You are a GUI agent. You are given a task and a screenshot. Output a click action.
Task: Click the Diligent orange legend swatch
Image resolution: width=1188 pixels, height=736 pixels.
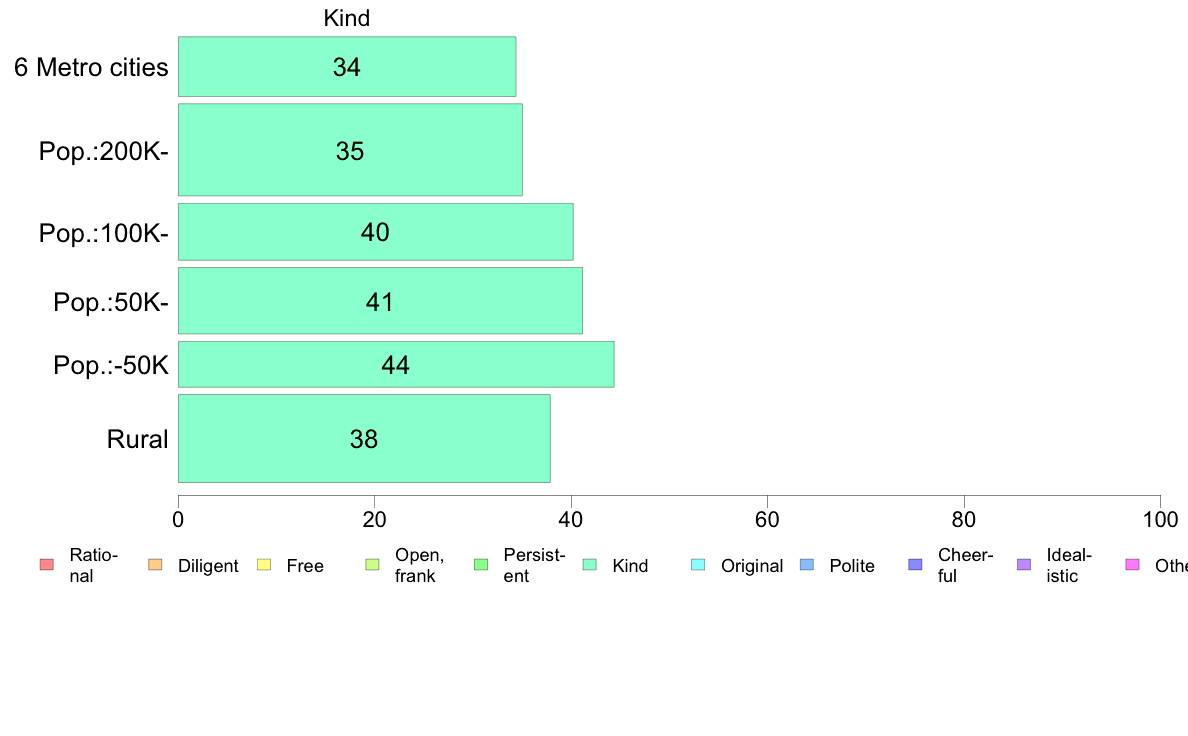point(155,565)
